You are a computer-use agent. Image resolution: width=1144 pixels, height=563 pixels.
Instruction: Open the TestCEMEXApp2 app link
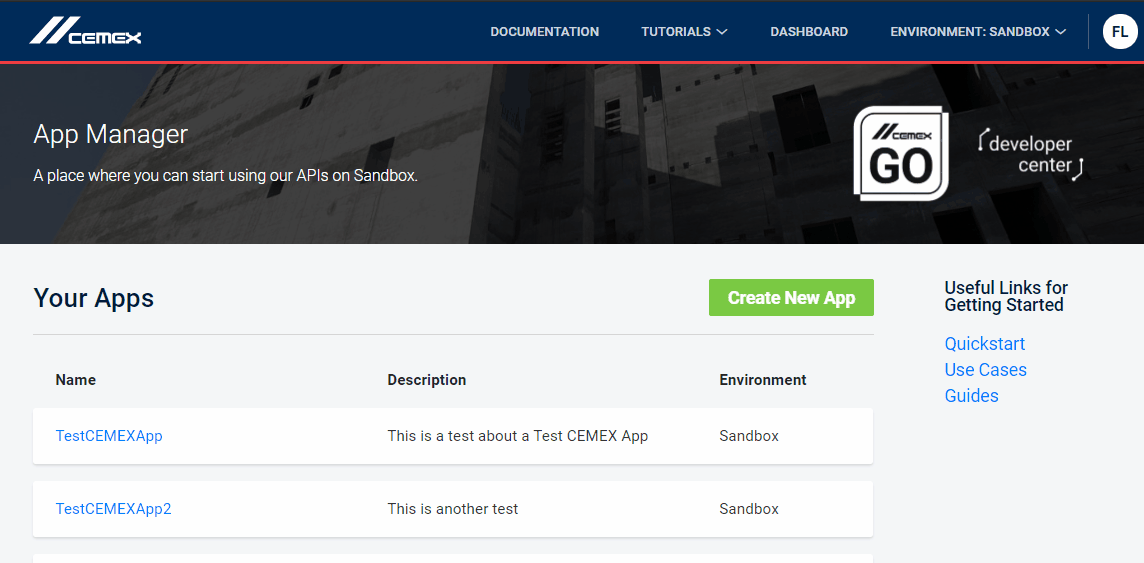(x=113, y=509)
